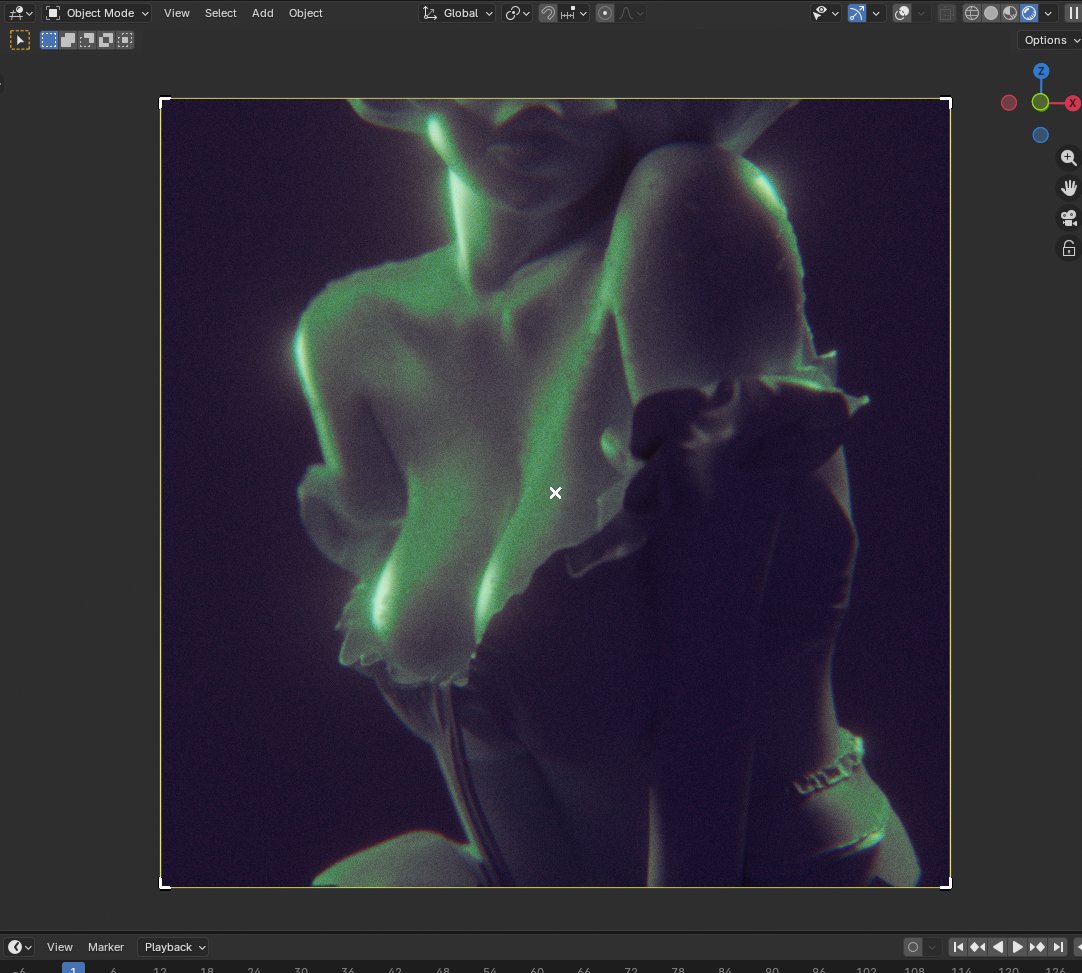
Task: Jump to the first frame
Action: [958, 947]
